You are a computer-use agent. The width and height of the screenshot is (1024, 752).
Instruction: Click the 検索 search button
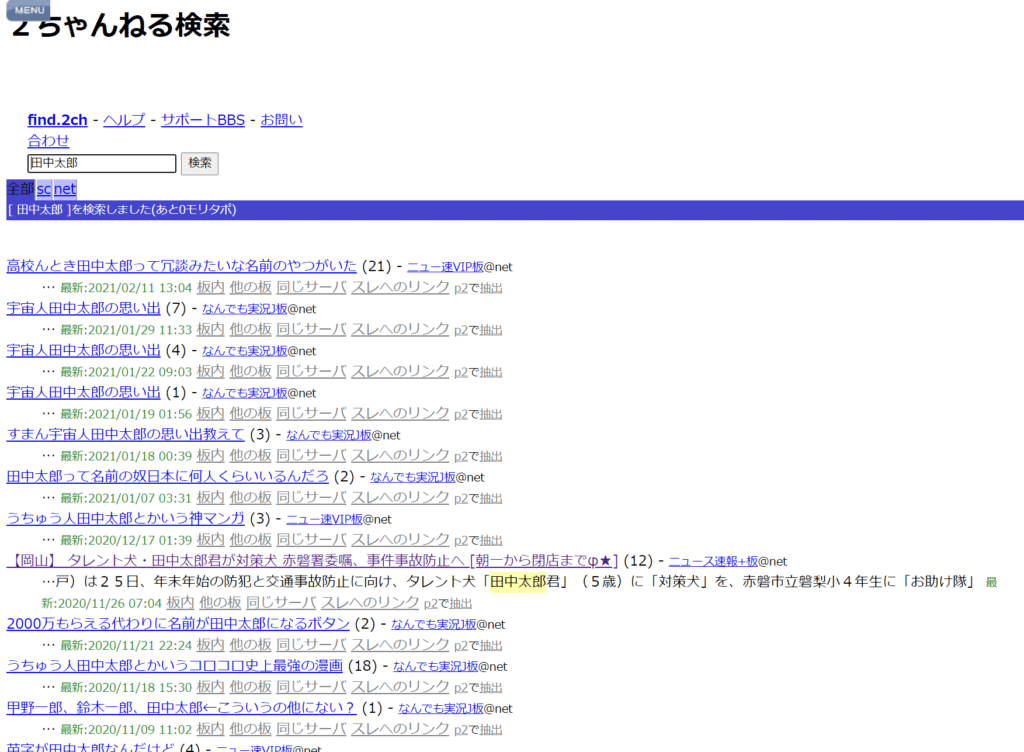200,163
